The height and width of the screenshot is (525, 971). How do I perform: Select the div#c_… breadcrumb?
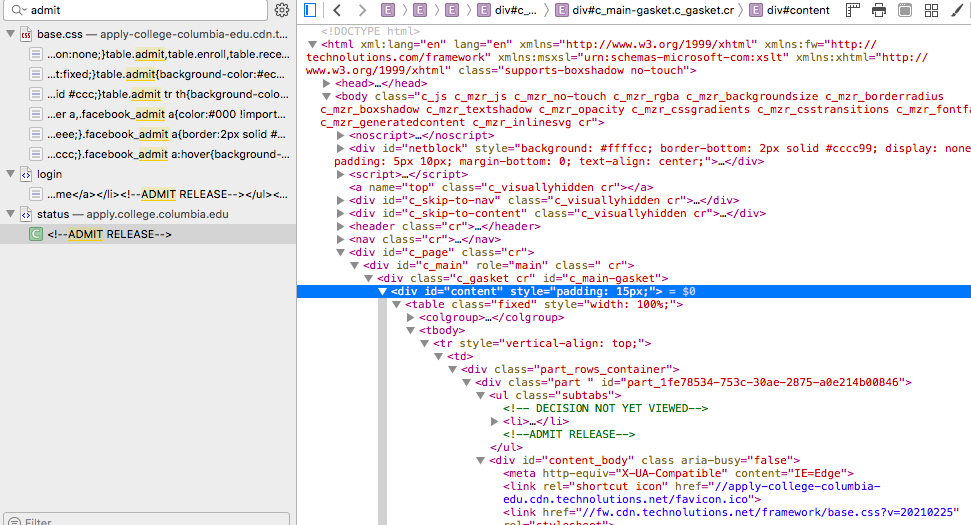[509, 10]
